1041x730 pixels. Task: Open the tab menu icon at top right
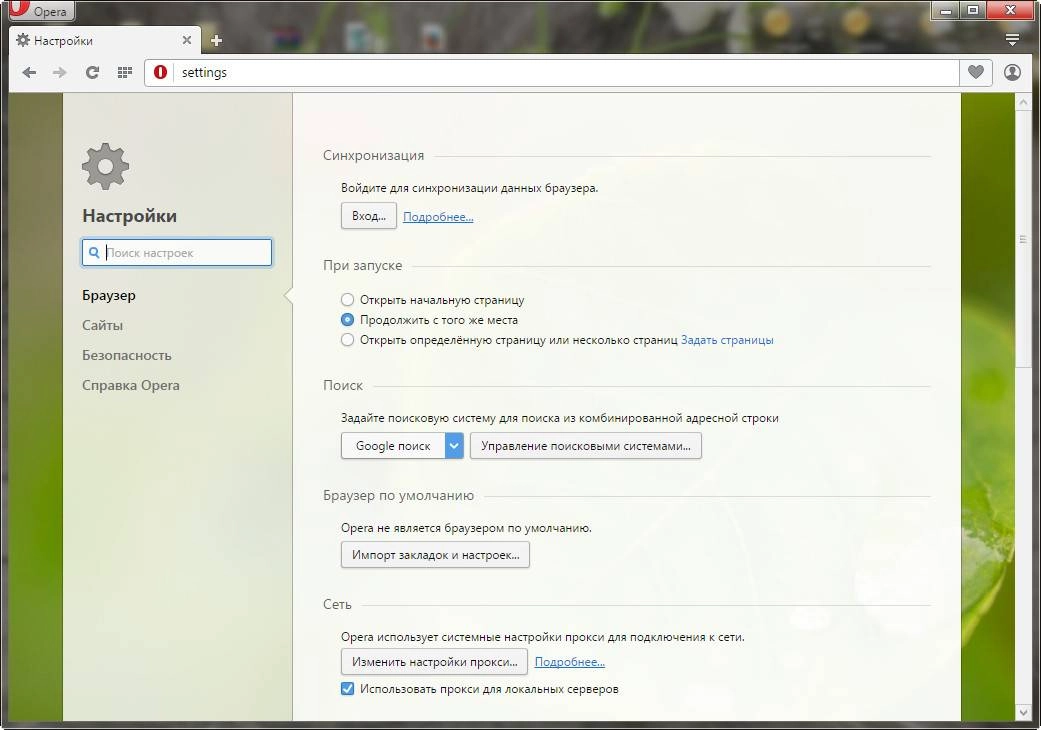[x=1012, y=40]
